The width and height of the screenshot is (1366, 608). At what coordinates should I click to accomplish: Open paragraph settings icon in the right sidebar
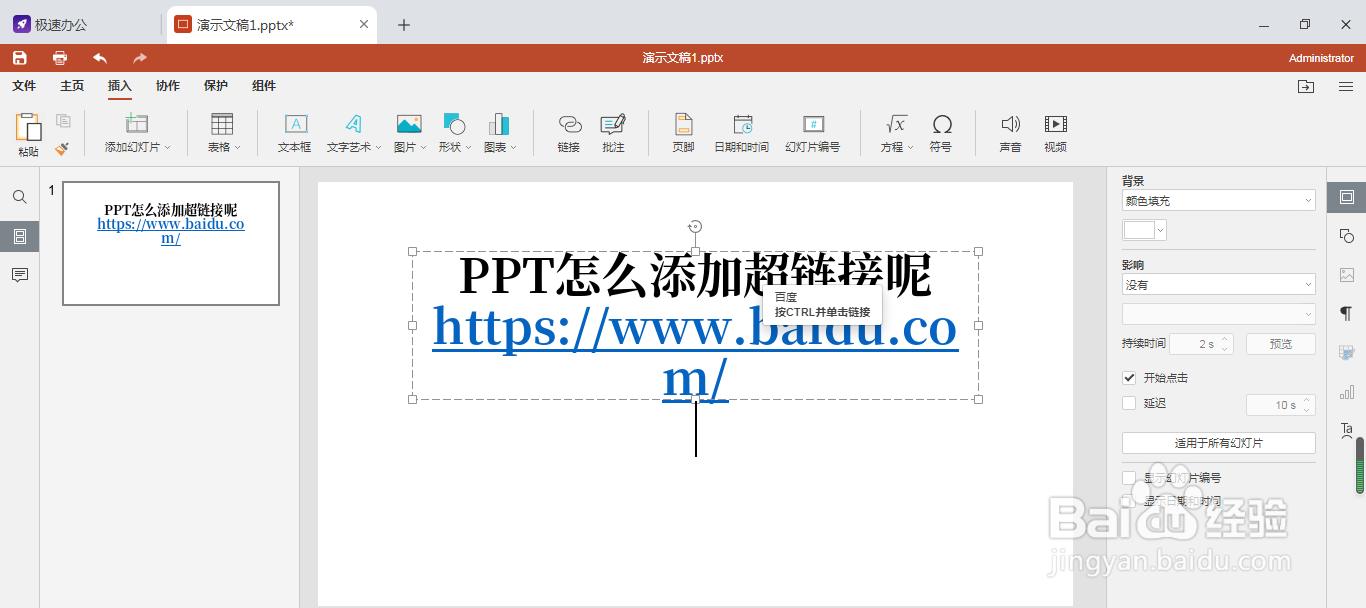click(x=1346, y=314)
